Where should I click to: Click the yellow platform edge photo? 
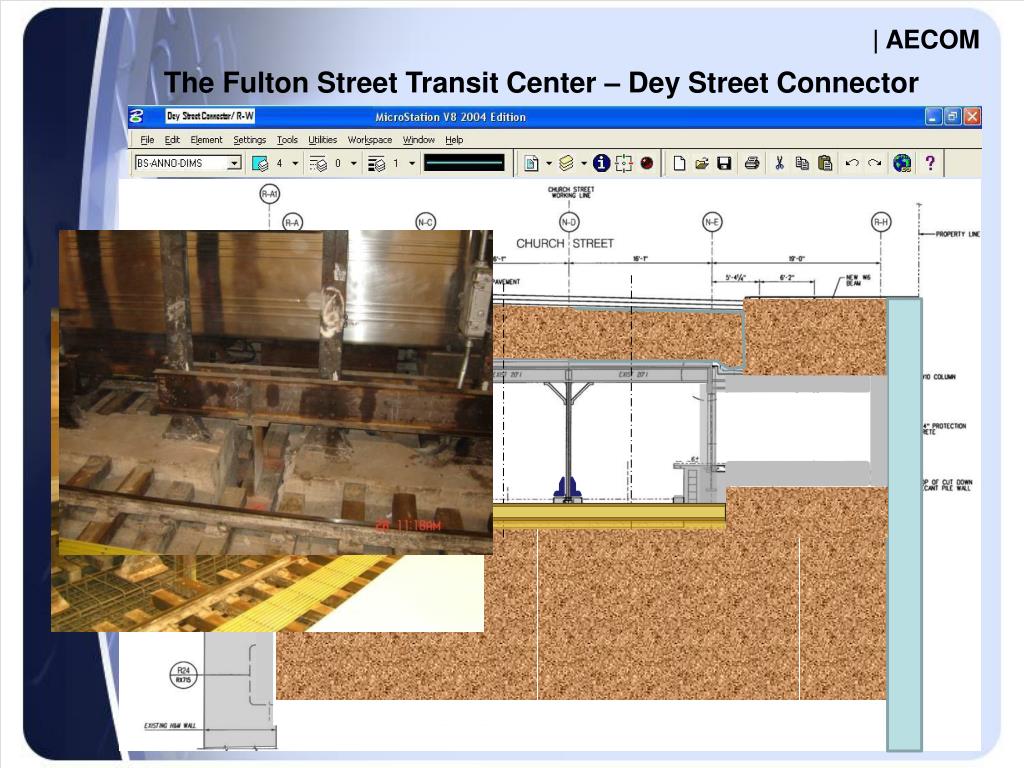tap(267, 594)
